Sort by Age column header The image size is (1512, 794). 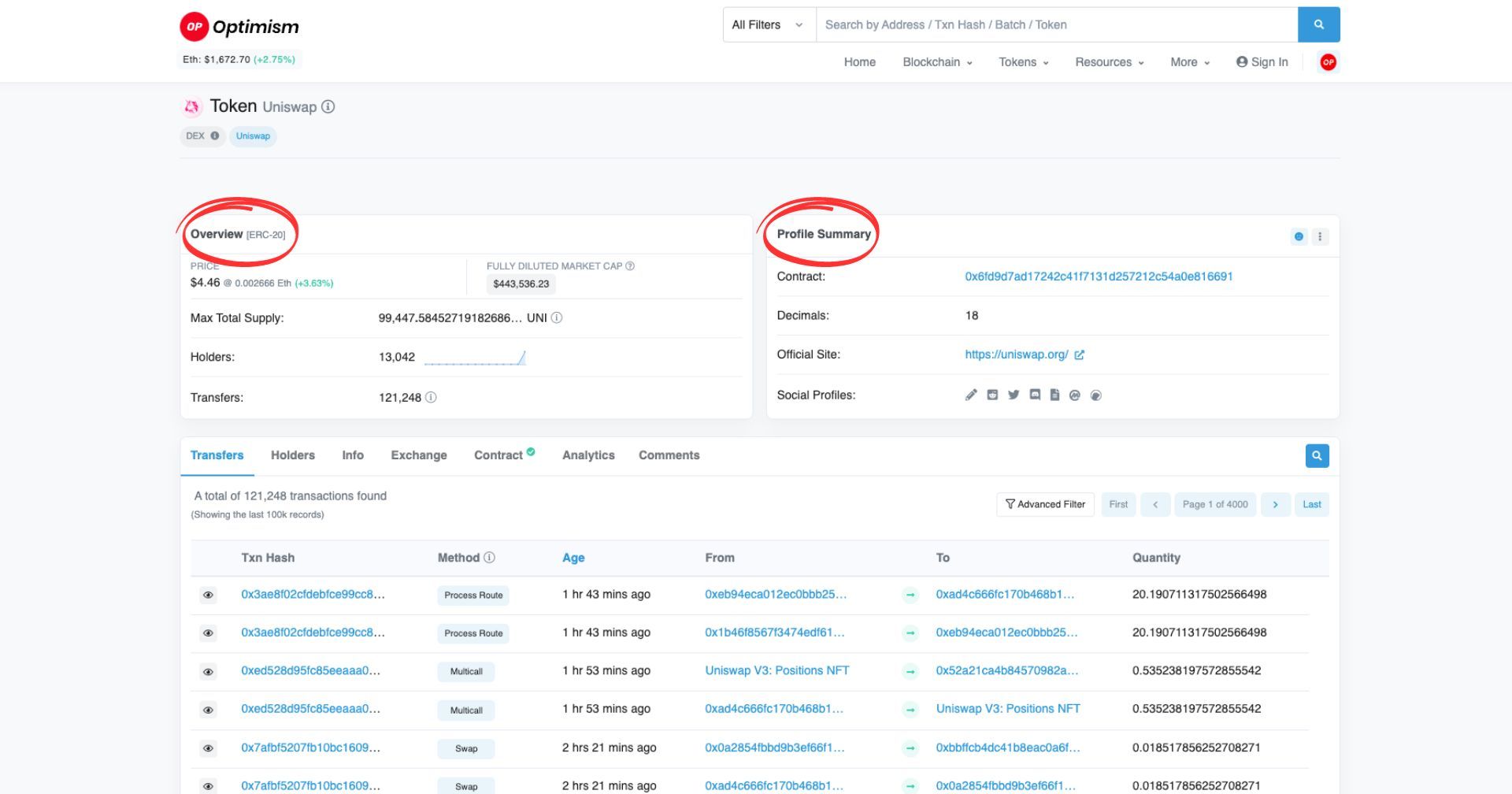click(573, 558)
